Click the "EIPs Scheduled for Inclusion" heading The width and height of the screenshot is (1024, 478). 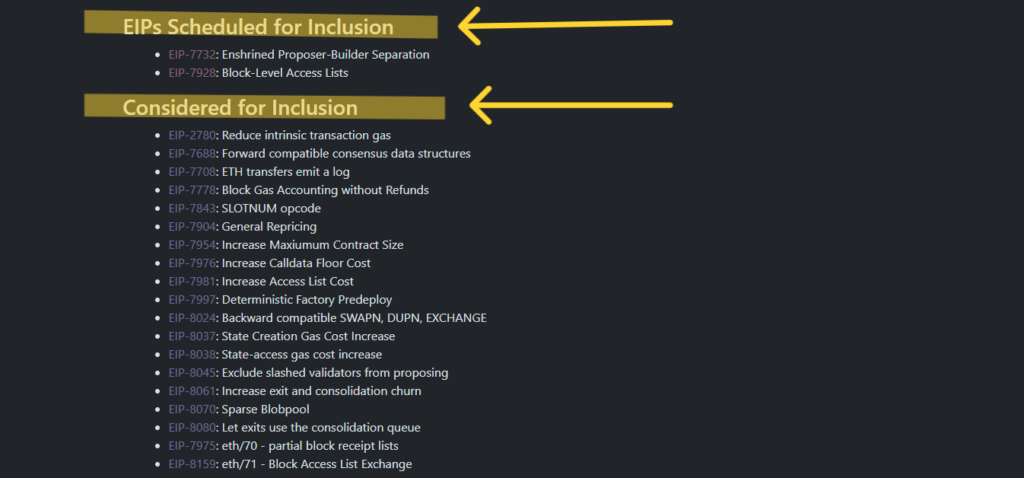258,27
